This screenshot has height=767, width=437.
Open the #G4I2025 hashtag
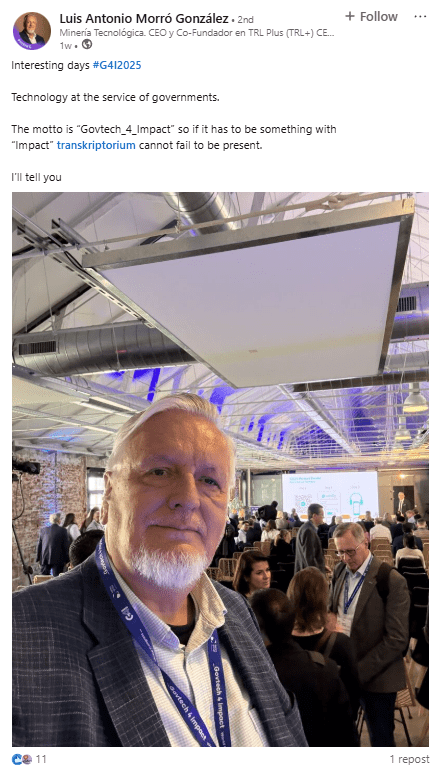point(117,65)
